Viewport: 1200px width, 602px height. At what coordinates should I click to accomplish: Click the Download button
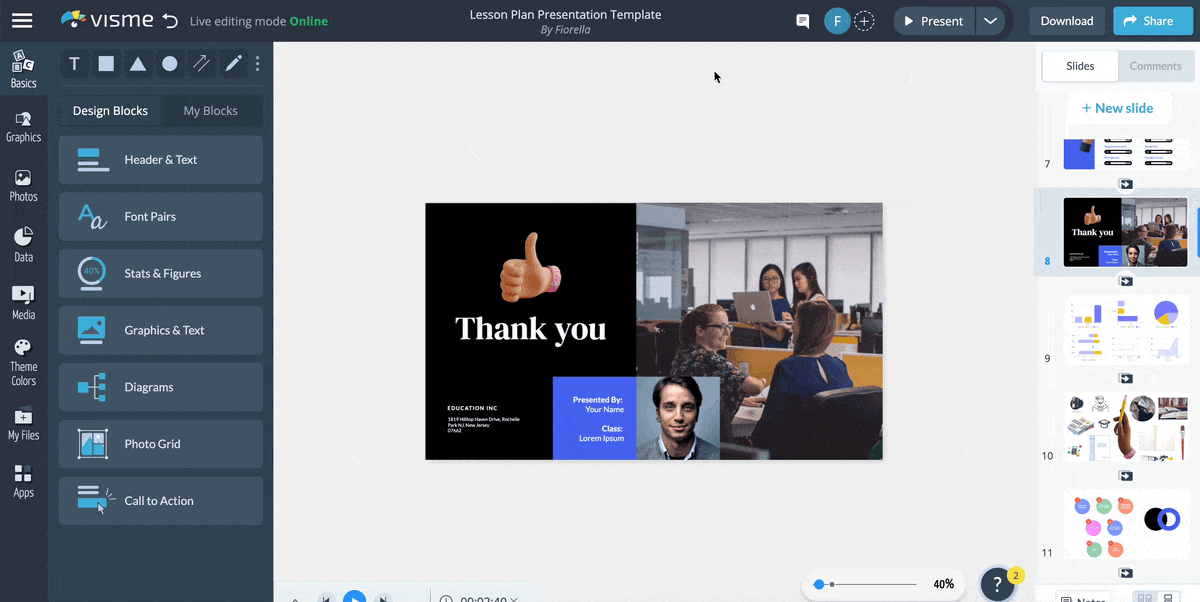tap(1066, 21)
